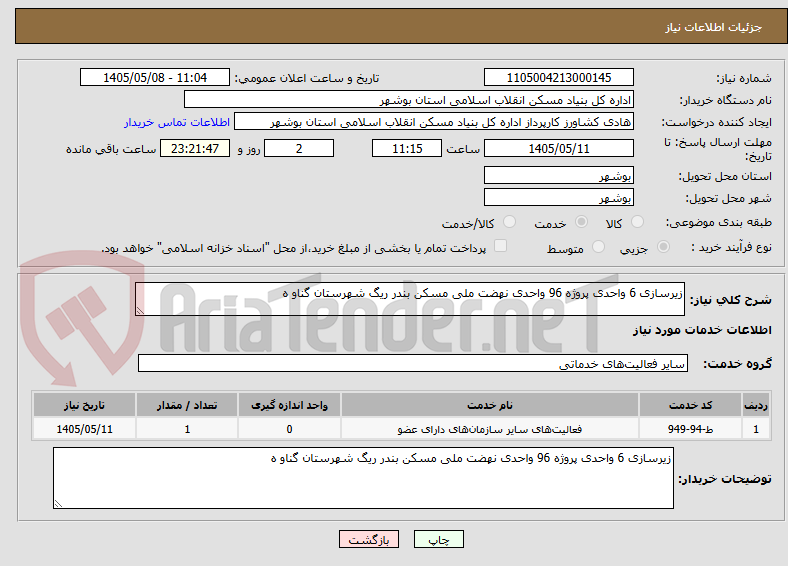Click the کد خدمت column header
This screenshot has height=566, width=788.
[691, 405]
